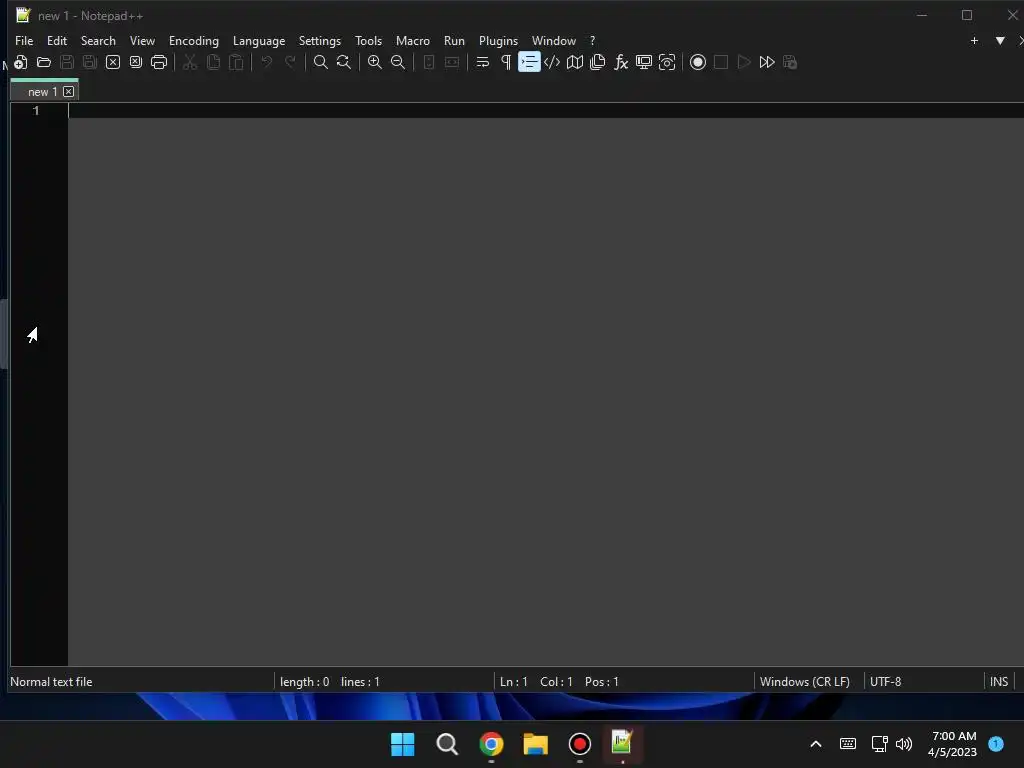Screen dimensions: 1024x768
Task: Click Normal text file status label
Action: pos(51,682)
